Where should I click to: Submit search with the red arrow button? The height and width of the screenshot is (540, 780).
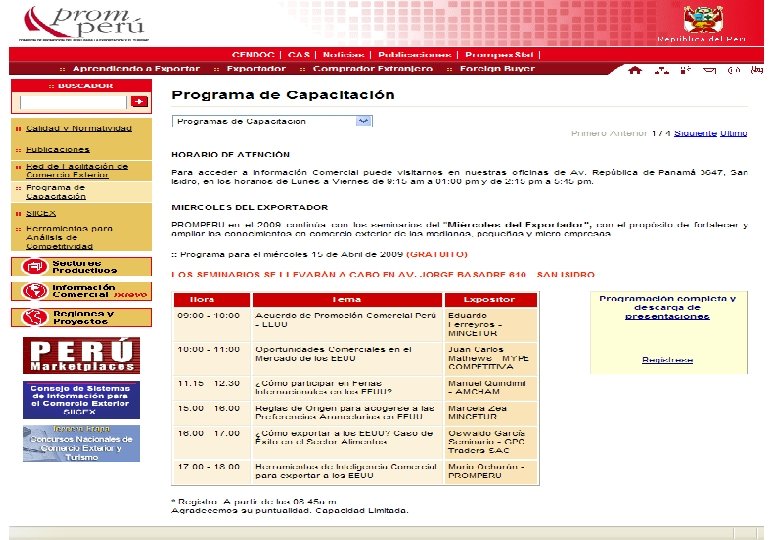point(139,101)
